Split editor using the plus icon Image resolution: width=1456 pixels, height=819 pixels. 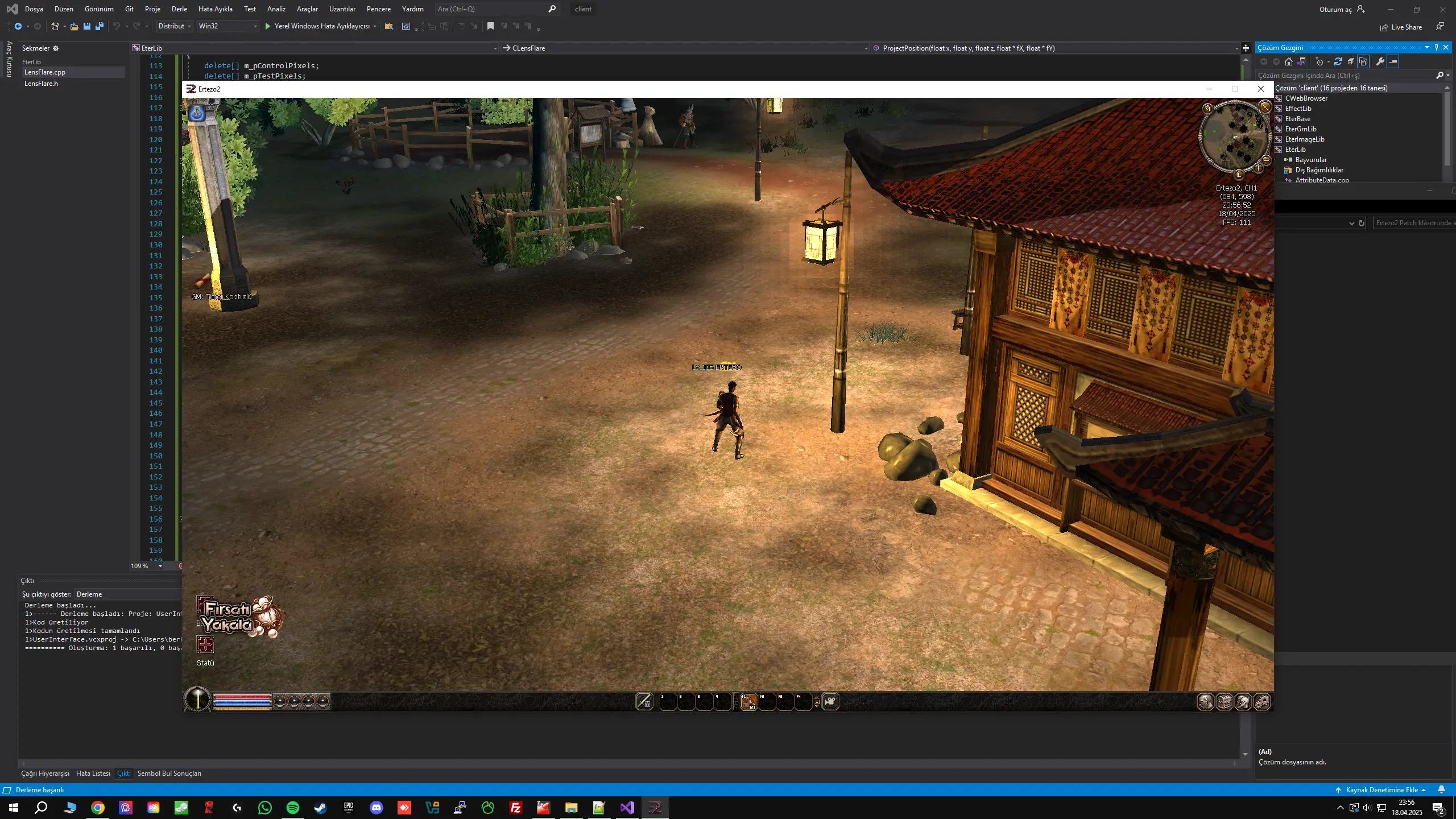(1246, 48)
